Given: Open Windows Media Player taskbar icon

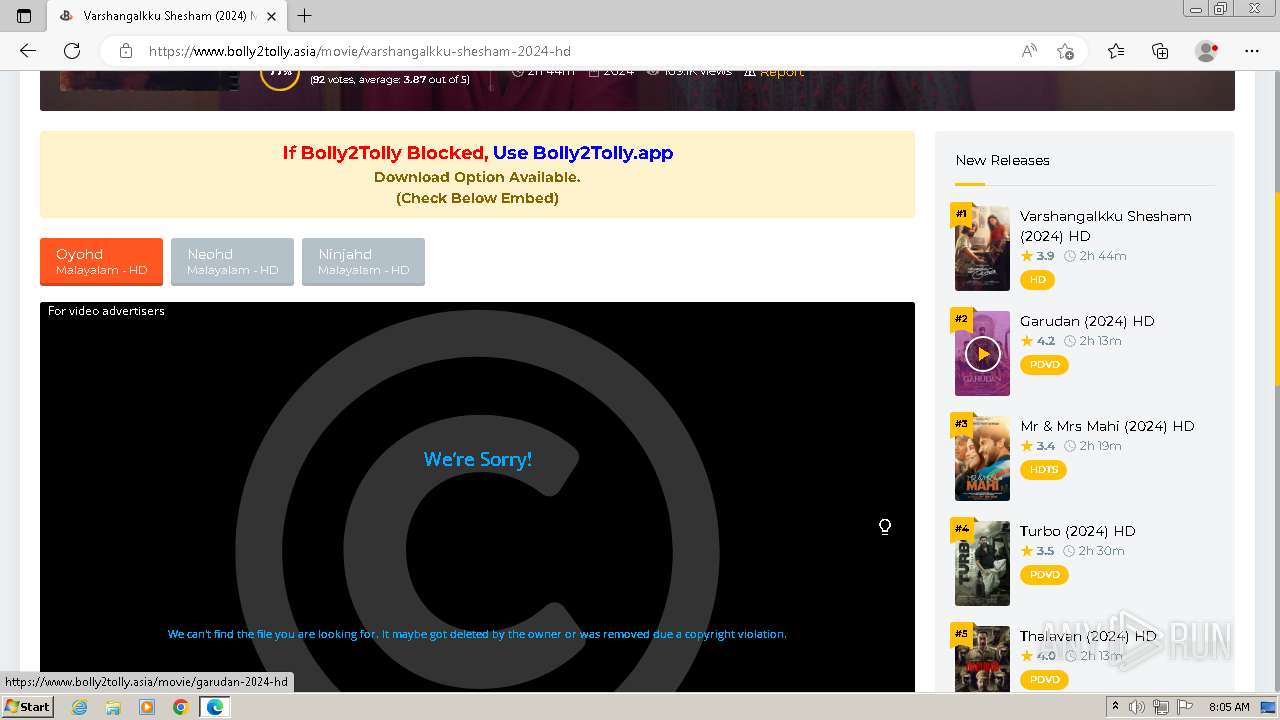Looking at the screenshot, I should click(147, 707).
